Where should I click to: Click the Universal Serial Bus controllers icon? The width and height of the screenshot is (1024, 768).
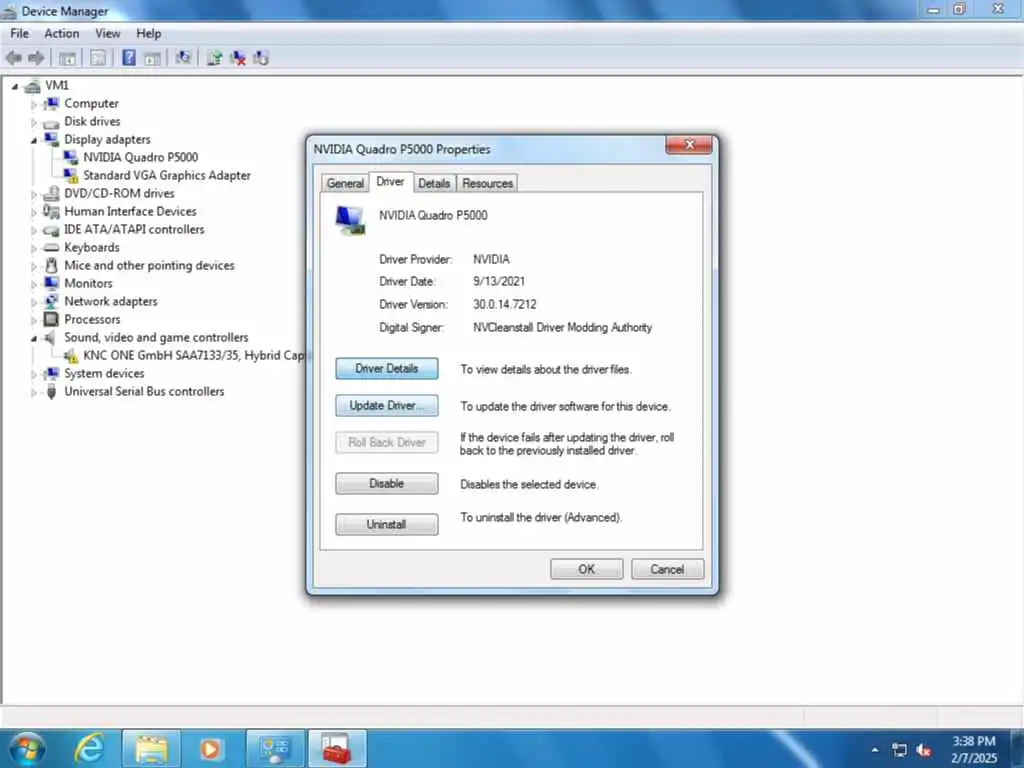click(x=52, y=391)
